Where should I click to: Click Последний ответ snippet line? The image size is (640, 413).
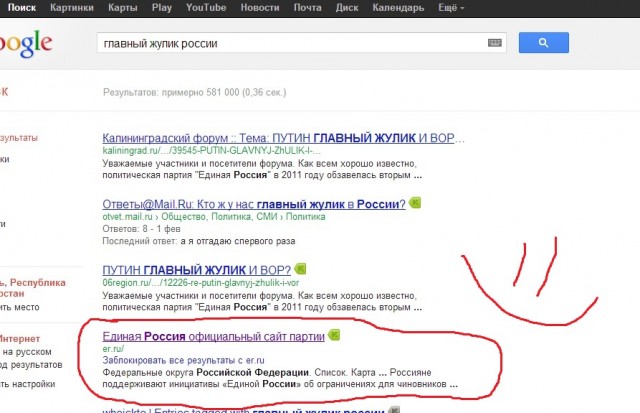(x=198, y=241)
